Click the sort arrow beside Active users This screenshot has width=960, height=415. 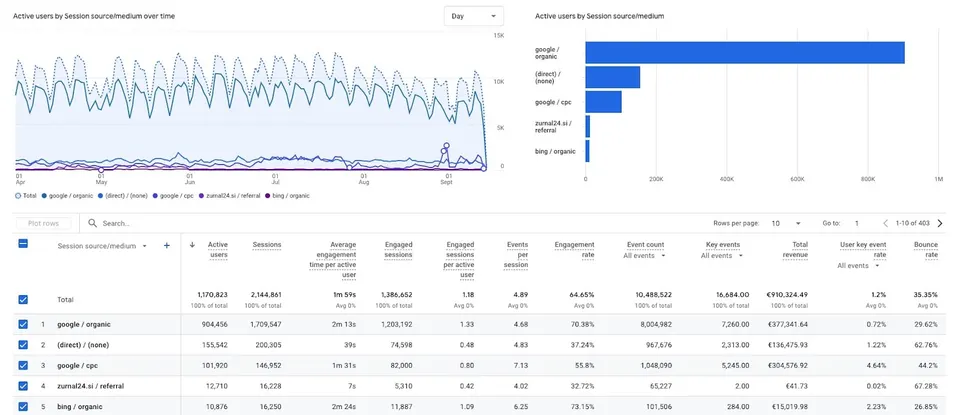pyautogui.click(x=192, y=245)
